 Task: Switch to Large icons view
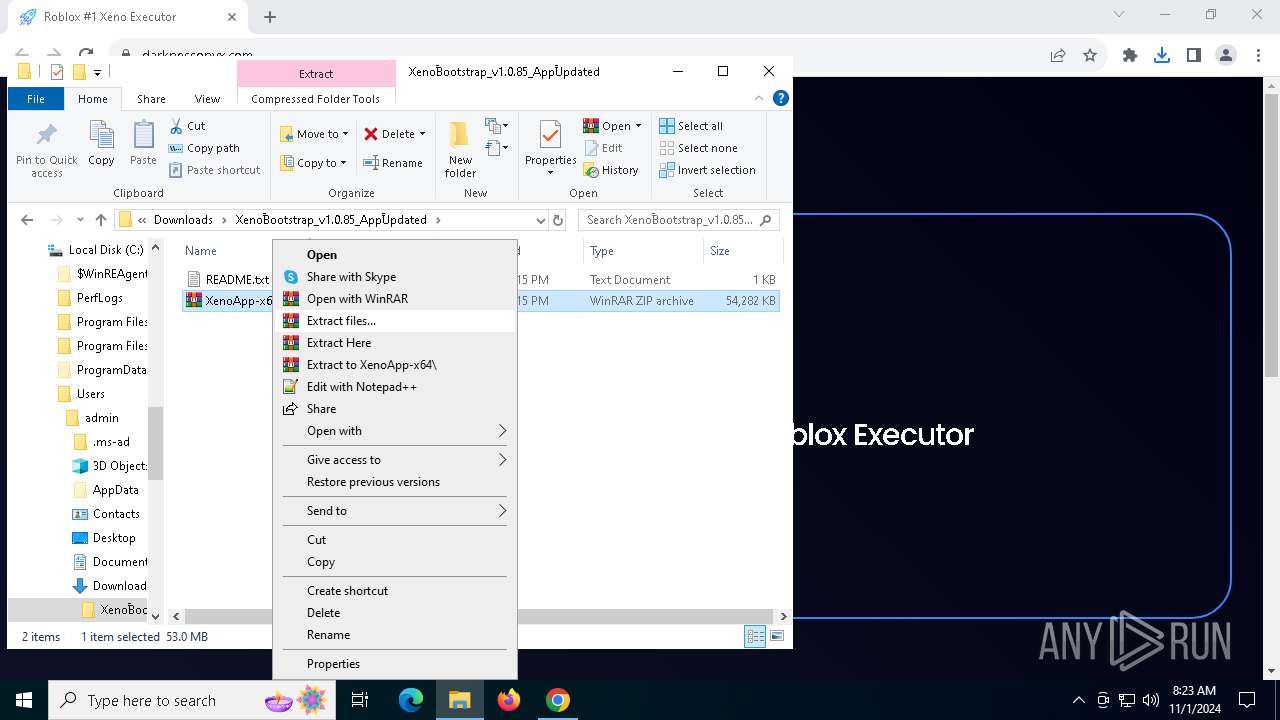(x=777, y=636)
